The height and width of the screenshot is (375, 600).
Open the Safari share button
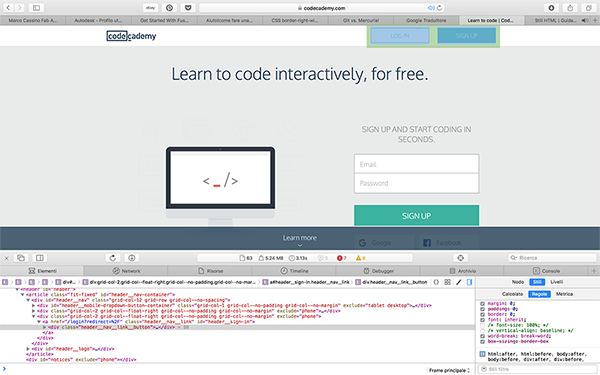coord(570,8)
